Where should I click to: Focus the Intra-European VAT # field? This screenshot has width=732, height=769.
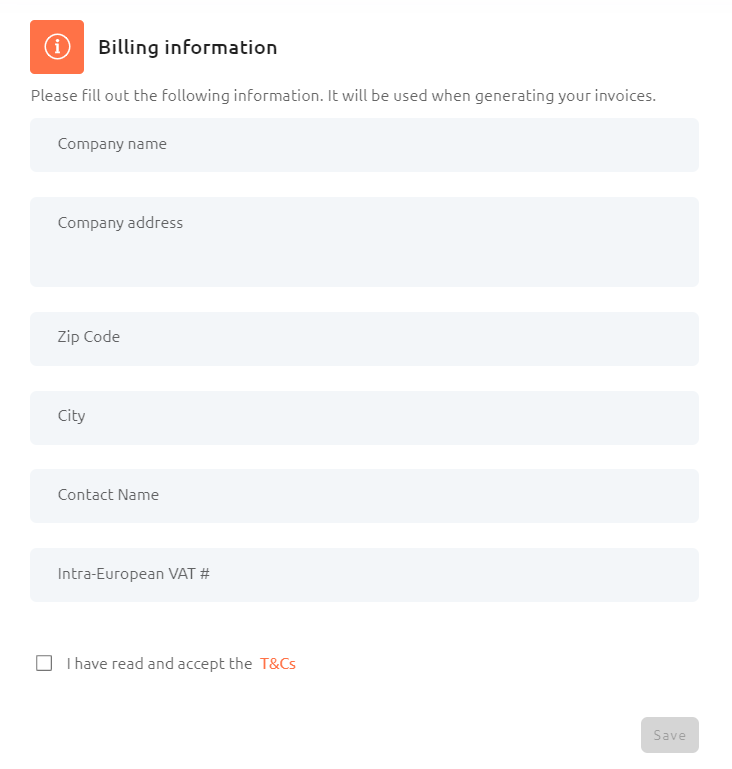(364, 575)
